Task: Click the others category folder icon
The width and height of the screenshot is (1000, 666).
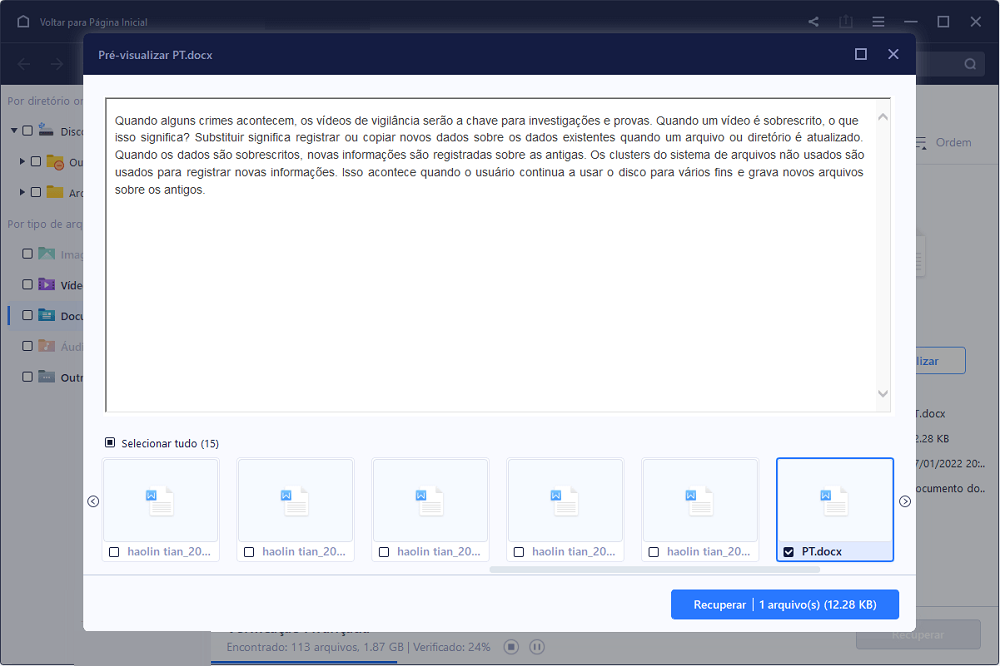Action: point(47,376)
